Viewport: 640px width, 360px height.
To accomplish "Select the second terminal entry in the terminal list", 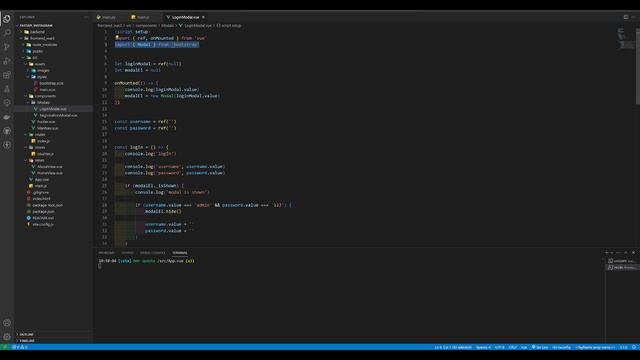I will click(622, 267).
